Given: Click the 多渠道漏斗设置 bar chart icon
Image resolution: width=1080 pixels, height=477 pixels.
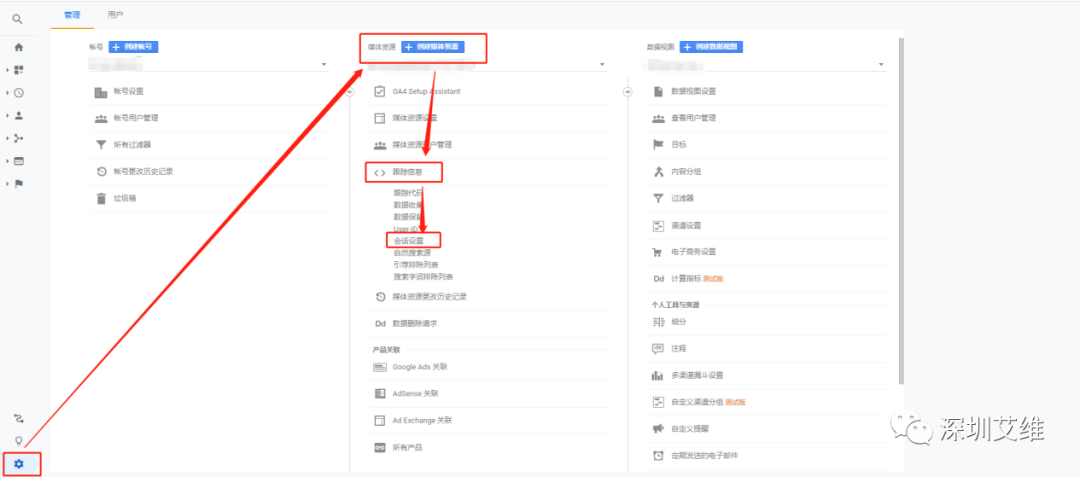Looking at the screenshot, I should [x=658, y=375].
